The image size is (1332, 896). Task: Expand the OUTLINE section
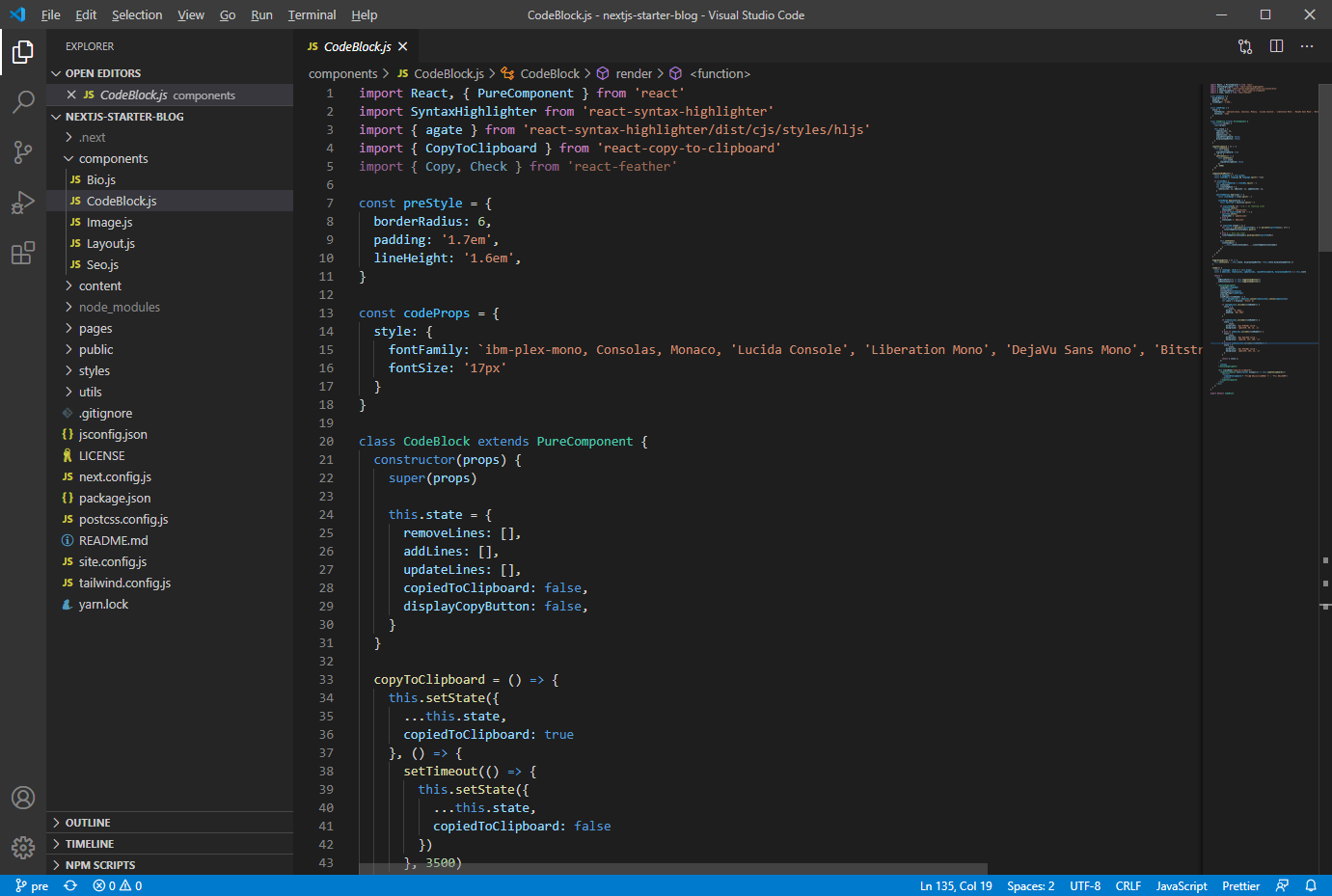88,823
